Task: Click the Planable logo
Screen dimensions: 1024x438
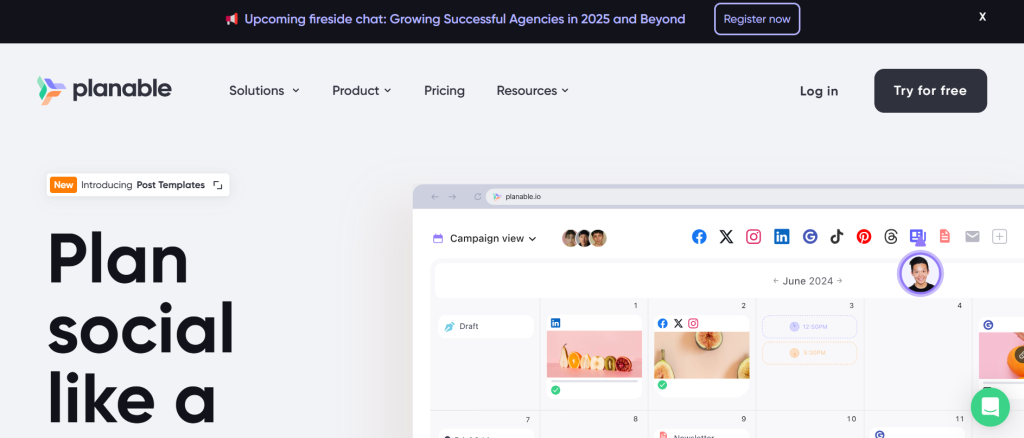Action: [104, 90]
